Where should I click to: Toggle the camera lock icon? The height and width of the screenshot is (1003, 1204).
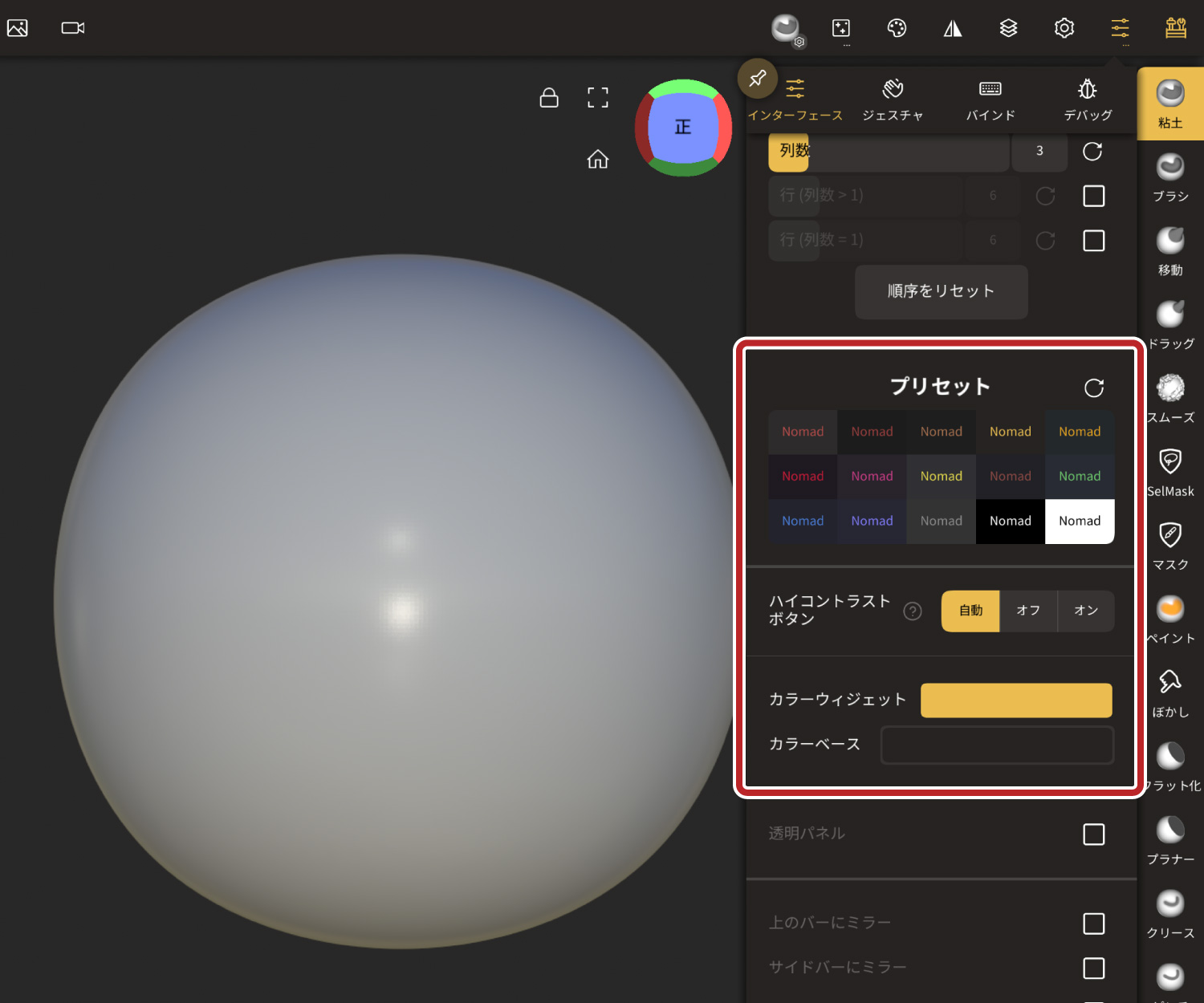click(549, 98)
